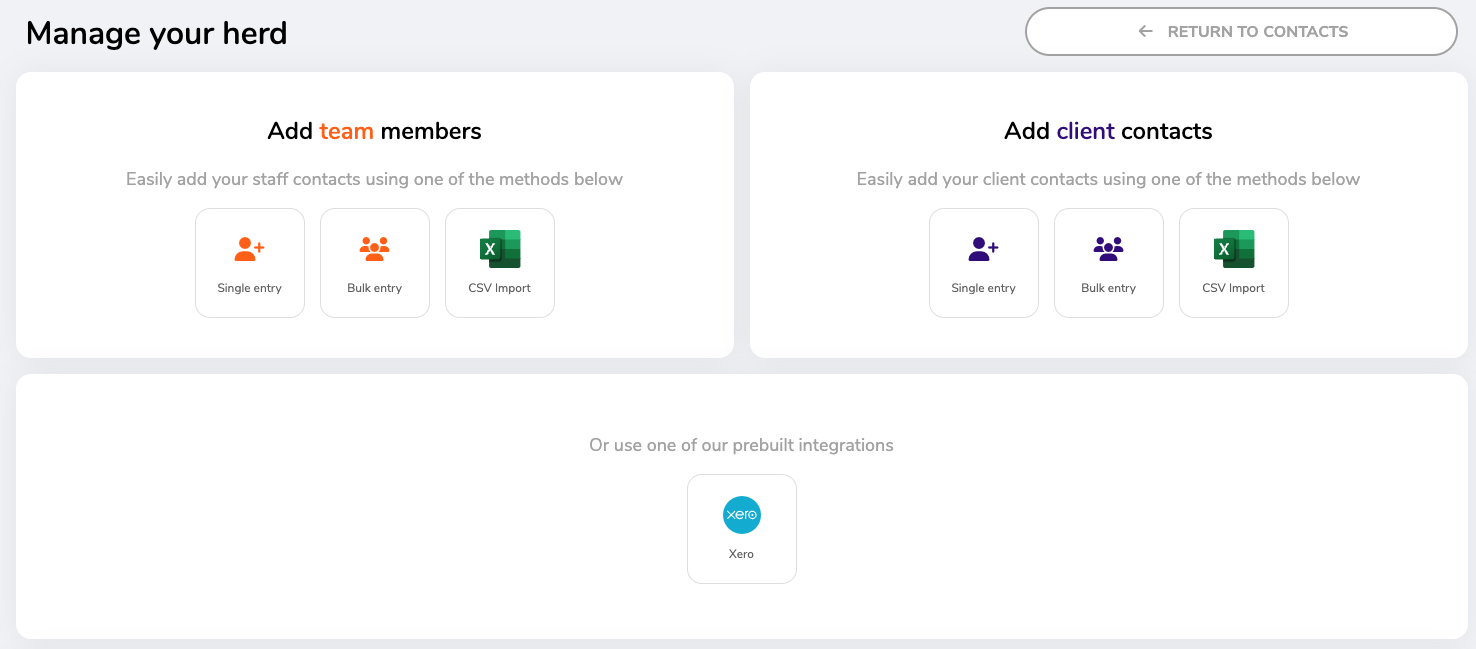1476x649 pixels.
Task: Click the "Manage your herd" page heading
Action: (x=157, y=34)
